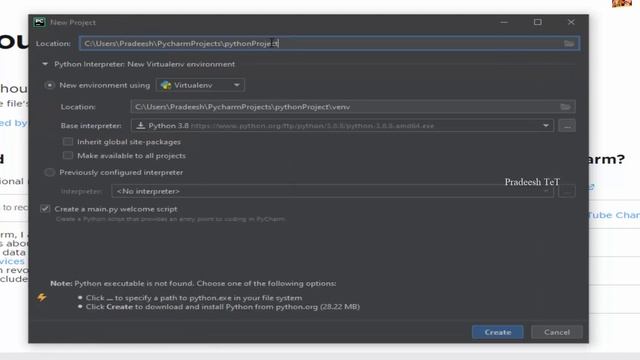Click the download icon beside Python 3.8

[141, 125]
